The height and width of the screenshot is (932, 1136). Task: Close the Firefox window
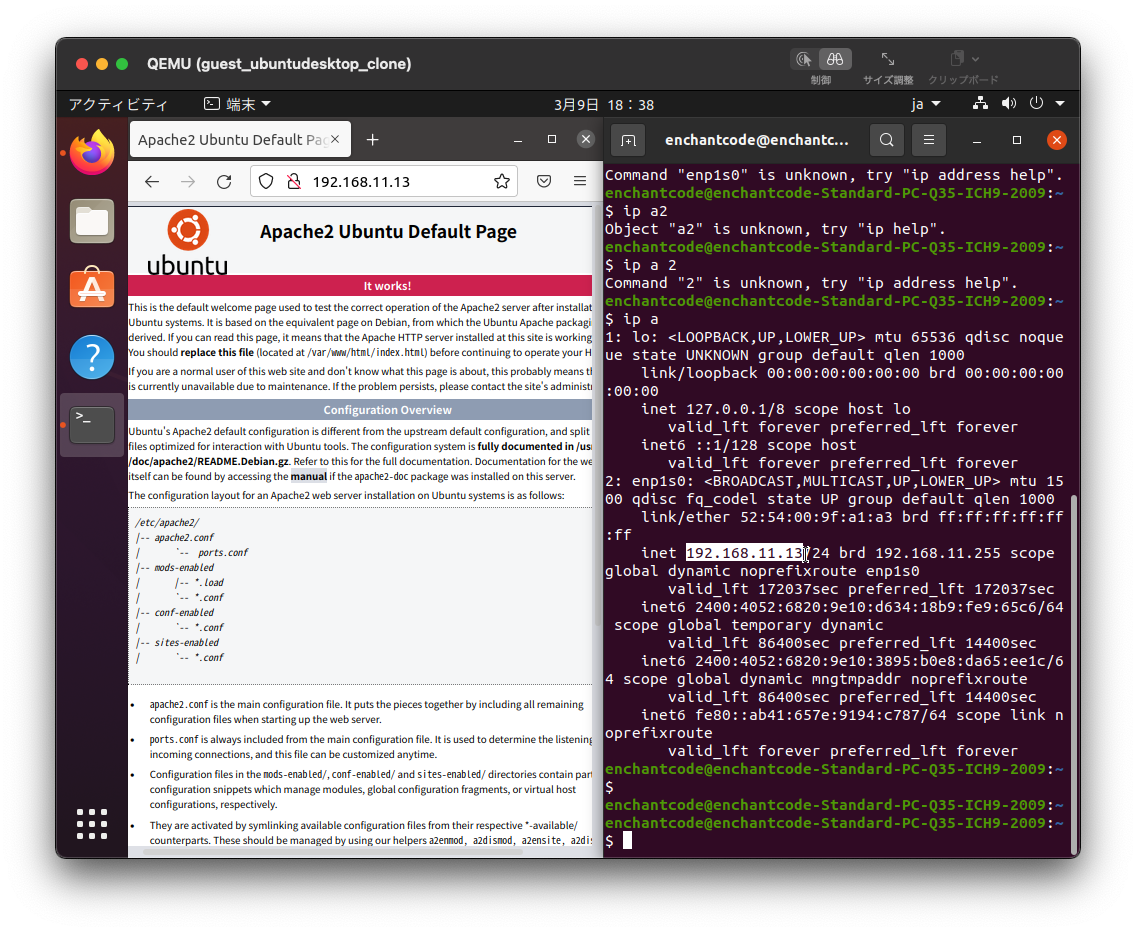[x=586, y=139]
